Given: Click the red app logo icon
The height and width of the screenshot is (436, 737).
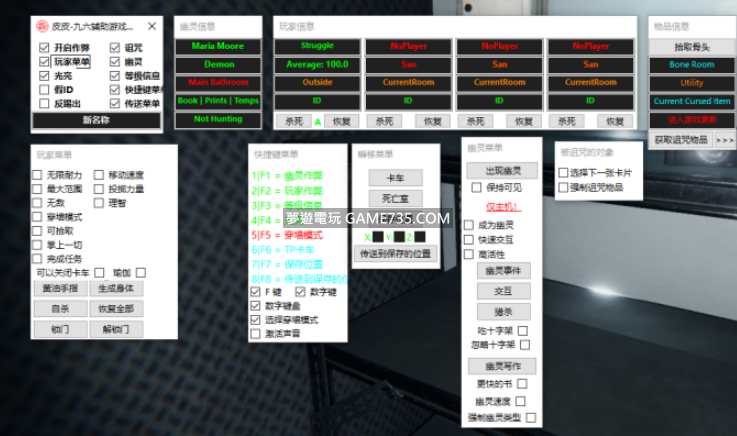Looking at the screenshot, I should [x=42, y=26].
